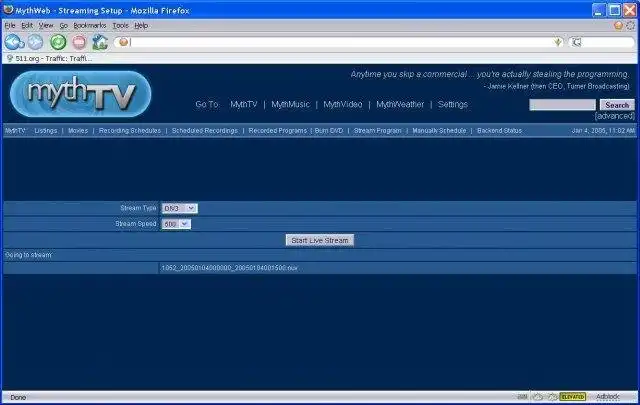Open the Manually Schedule link
640x405 pixels.
[439, 131]
